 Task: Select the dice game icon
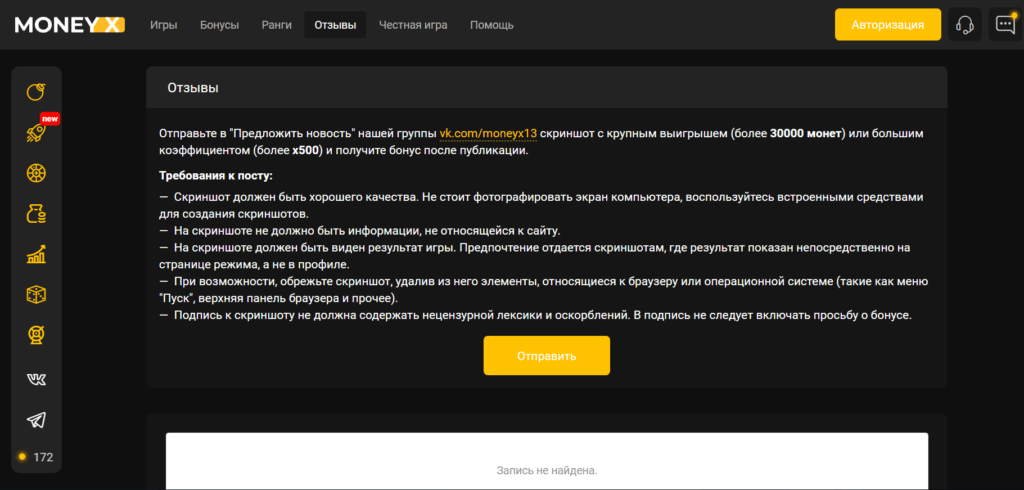coord(37,296)
